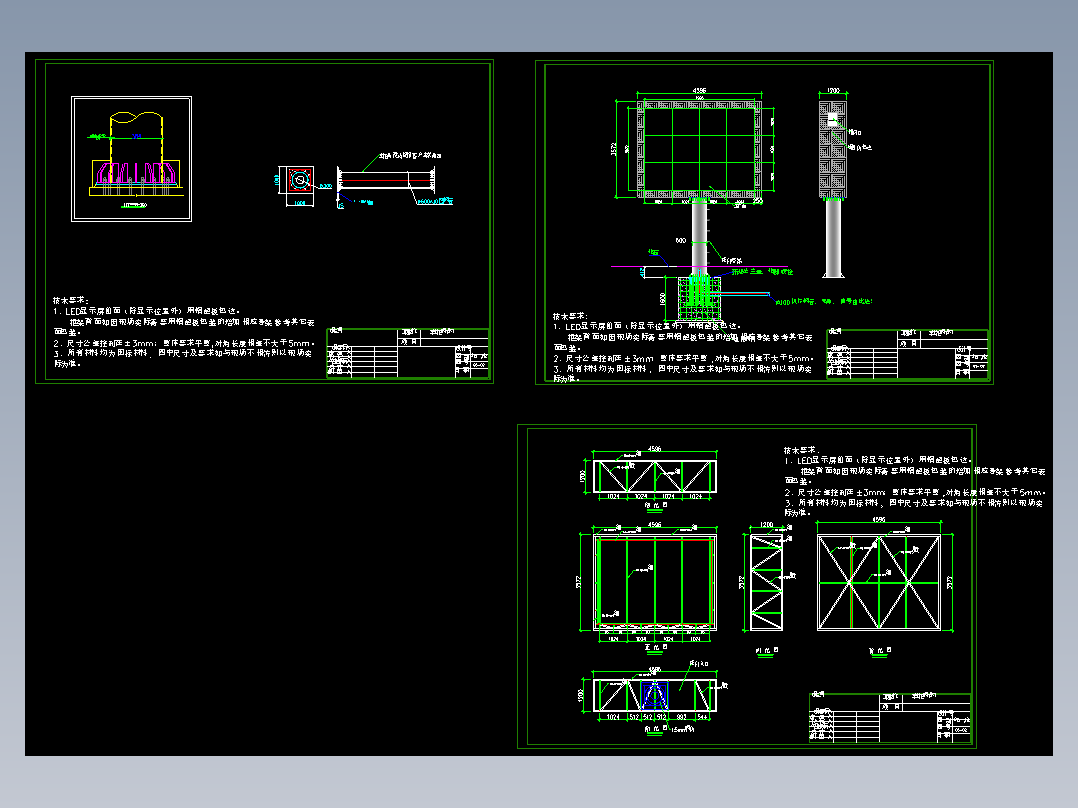Click the 992 dimension under the bottom truss
The image size is (1078, 808).
click(681, 717)
